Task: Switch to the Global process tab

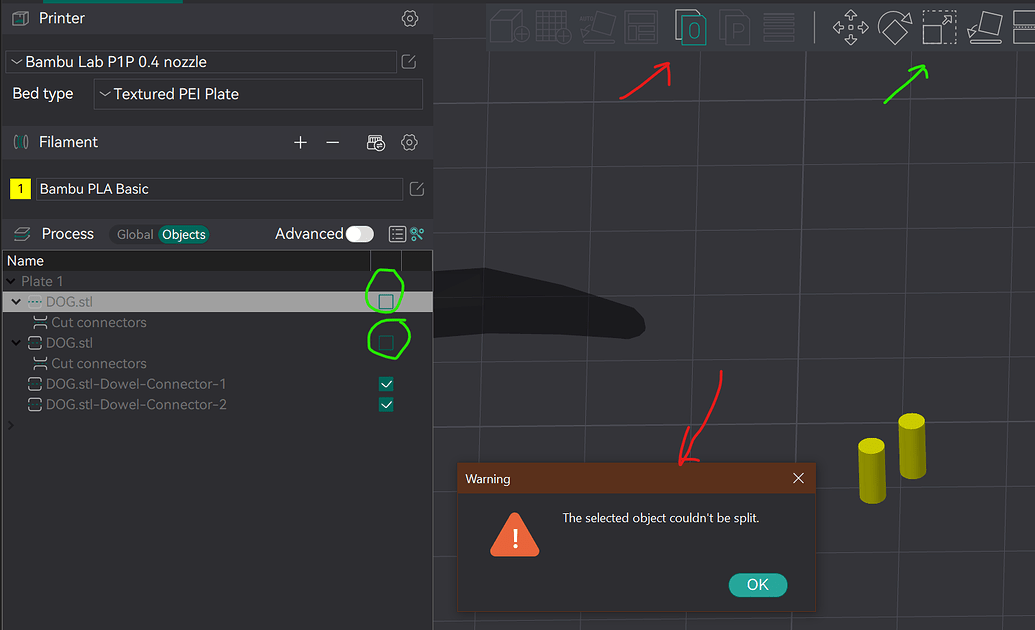Action: pyautogui.click(x=135, y=234)
